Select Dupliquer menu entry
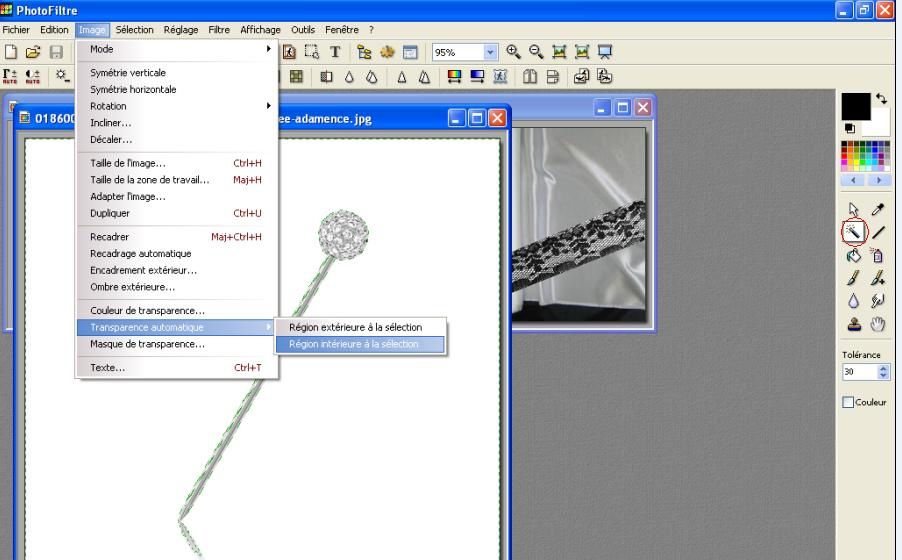902x560 pixels. click(177, 213)
